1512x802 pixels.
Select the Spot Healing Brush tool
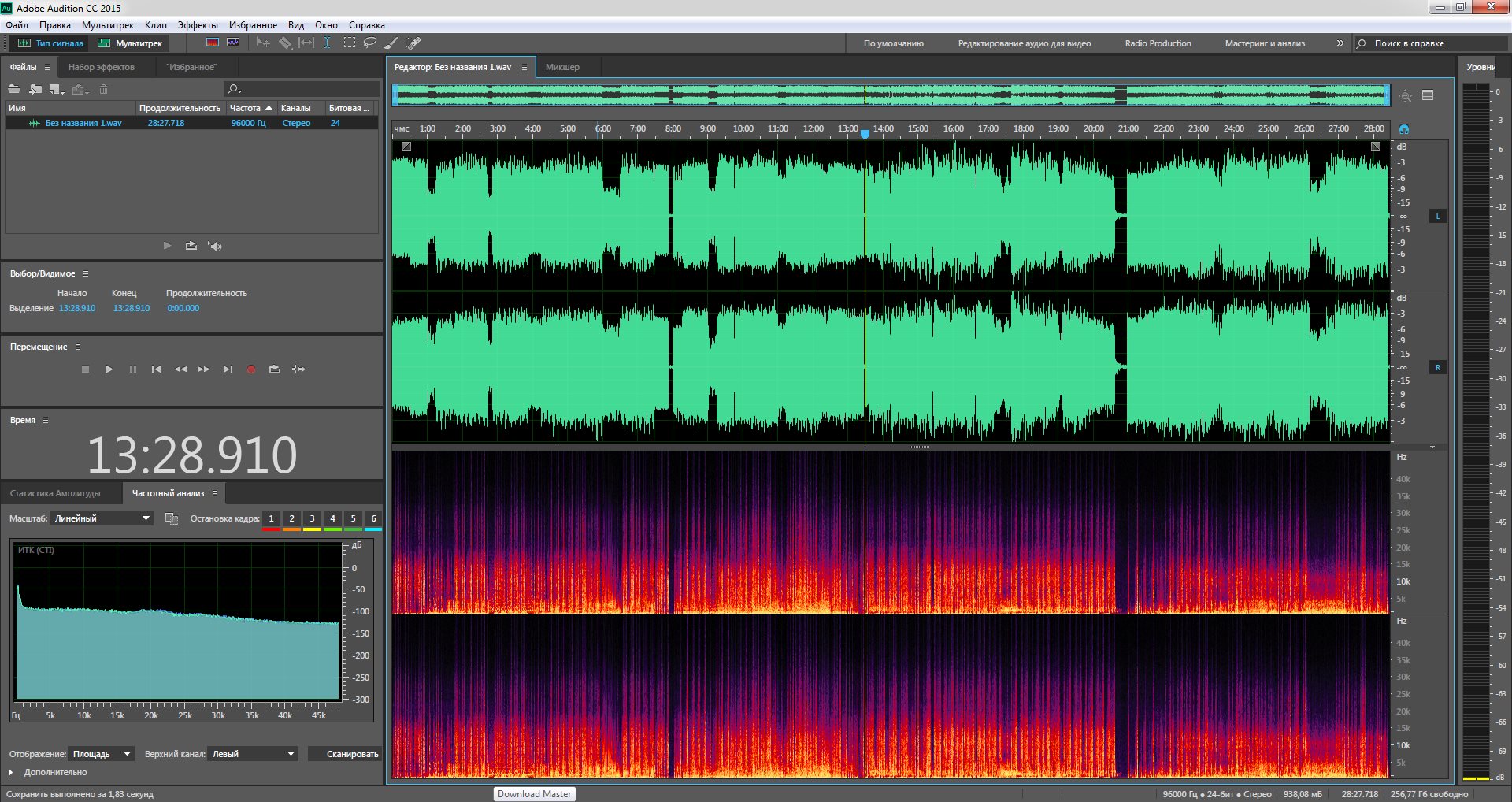coord(413,43)
